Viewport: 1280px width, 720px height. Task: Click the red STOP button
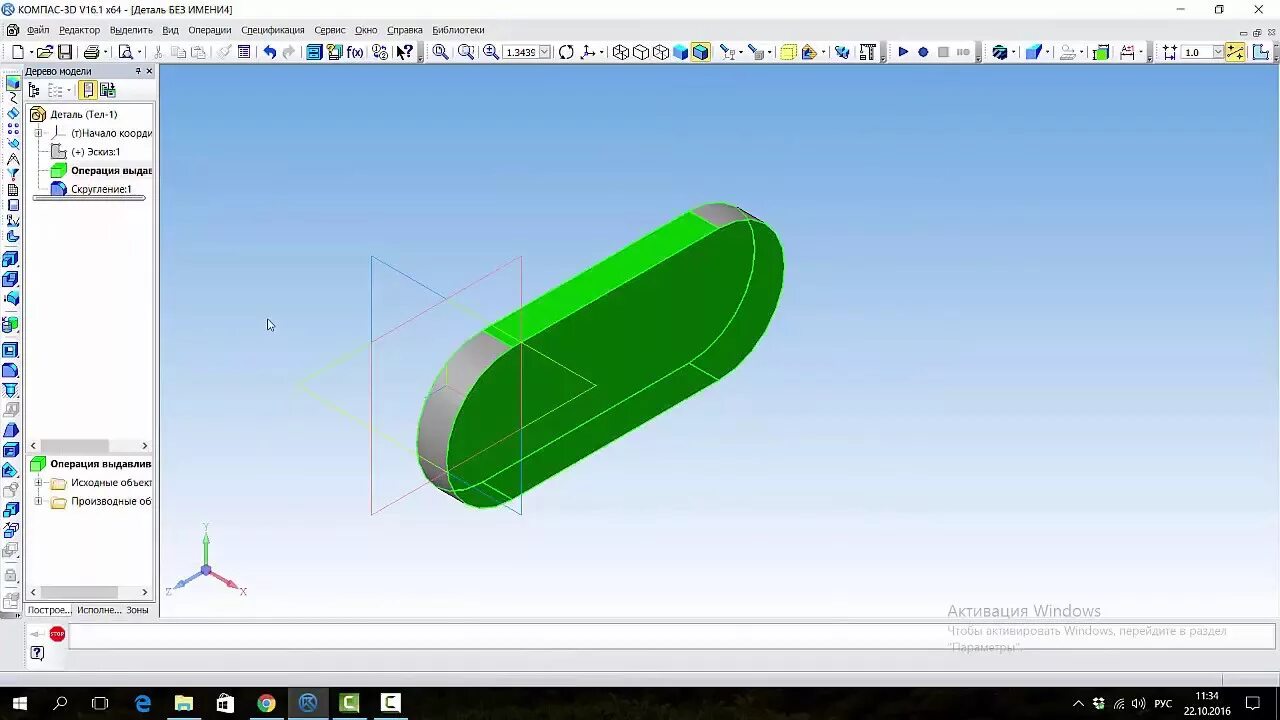pos(57,634)
